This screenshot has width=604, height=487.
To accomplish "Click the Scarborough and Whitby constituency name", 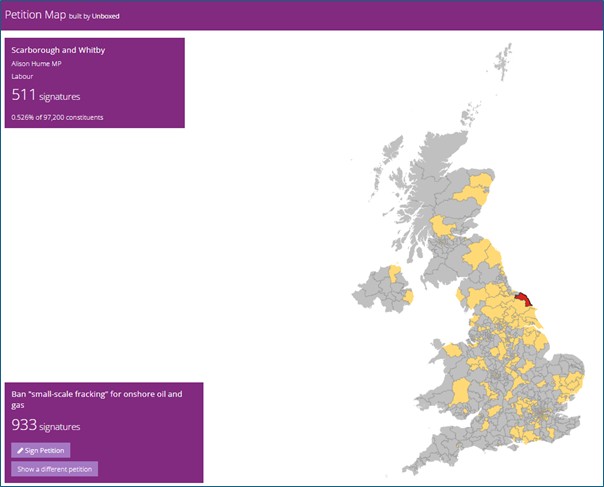I will [56, 49].
